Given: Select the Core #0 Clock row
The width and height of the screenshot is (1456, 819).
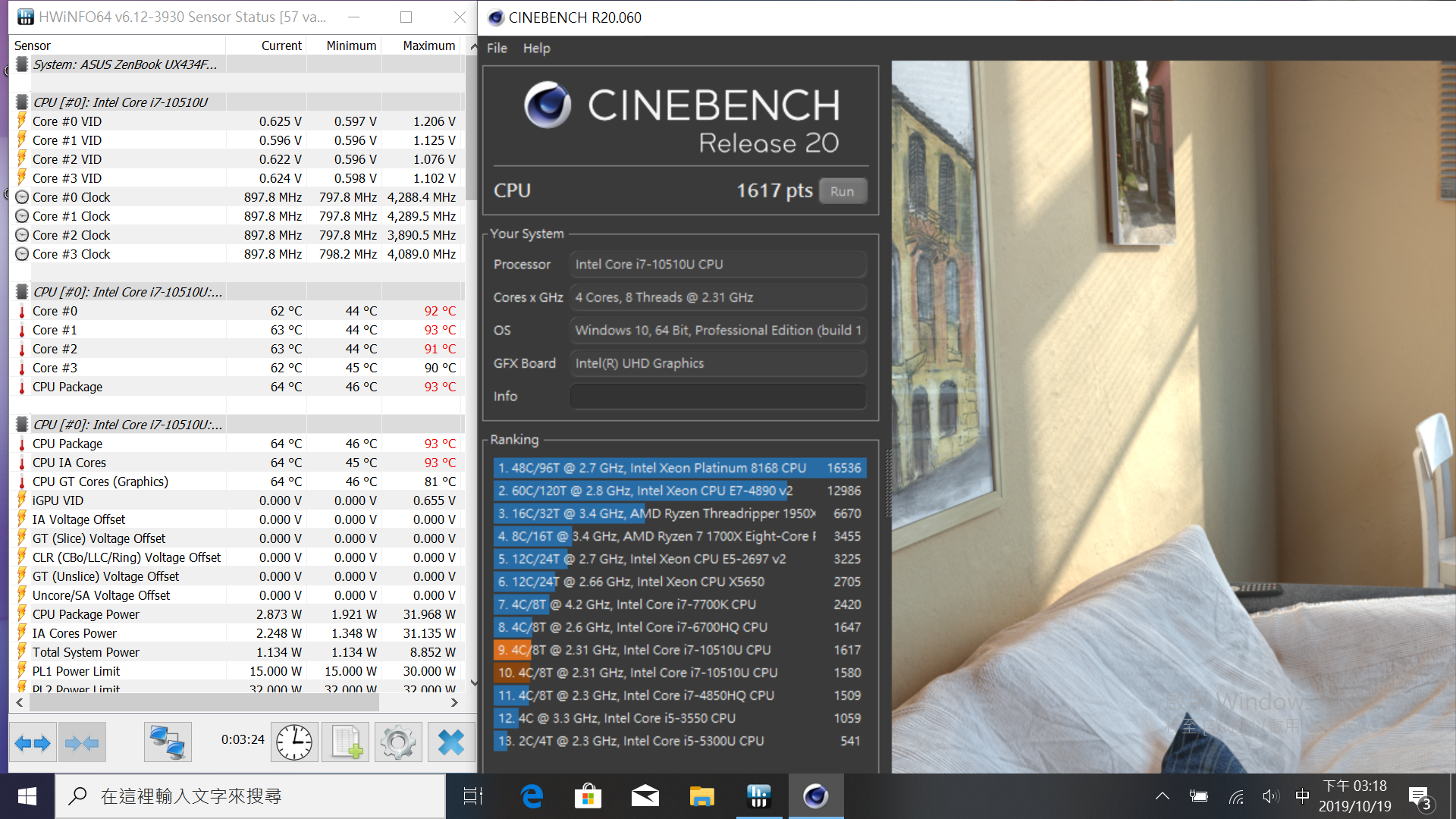Looking at the screenshot, I should coord(236,197).
